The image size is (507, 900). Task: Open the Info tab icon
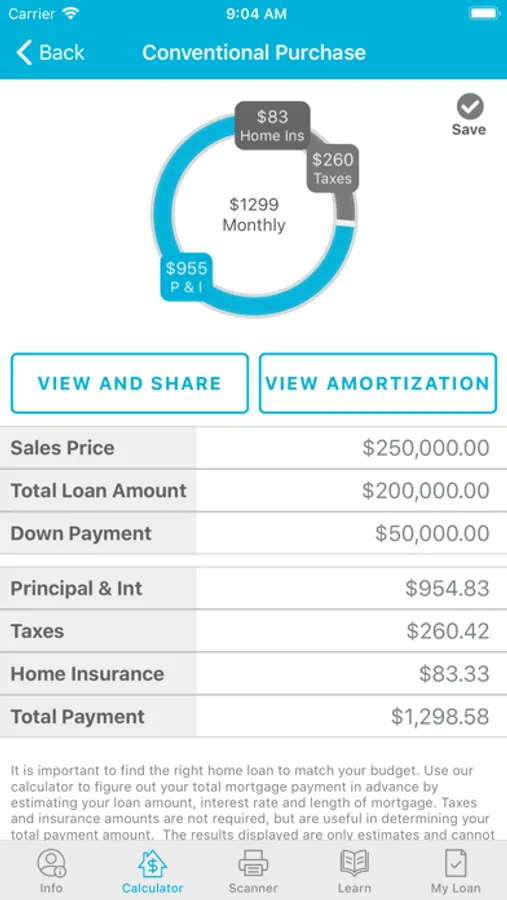52,863
